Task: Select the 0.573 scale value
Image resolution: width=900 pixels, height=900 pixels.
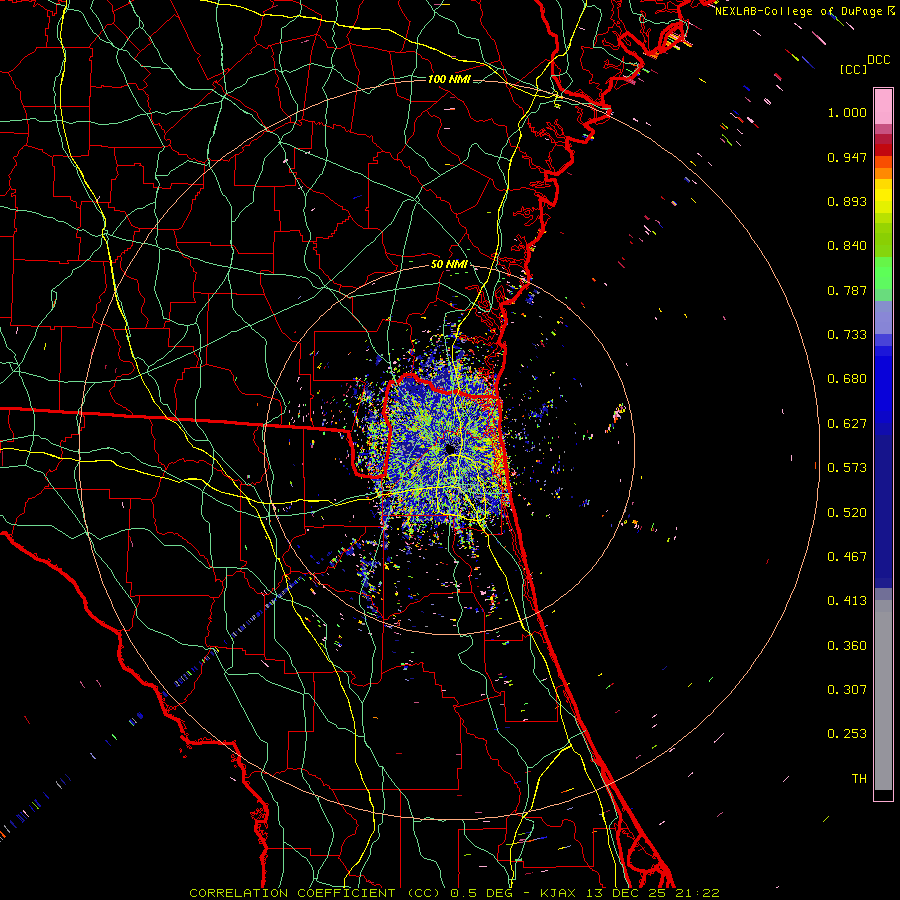Action: click(847, 468)
